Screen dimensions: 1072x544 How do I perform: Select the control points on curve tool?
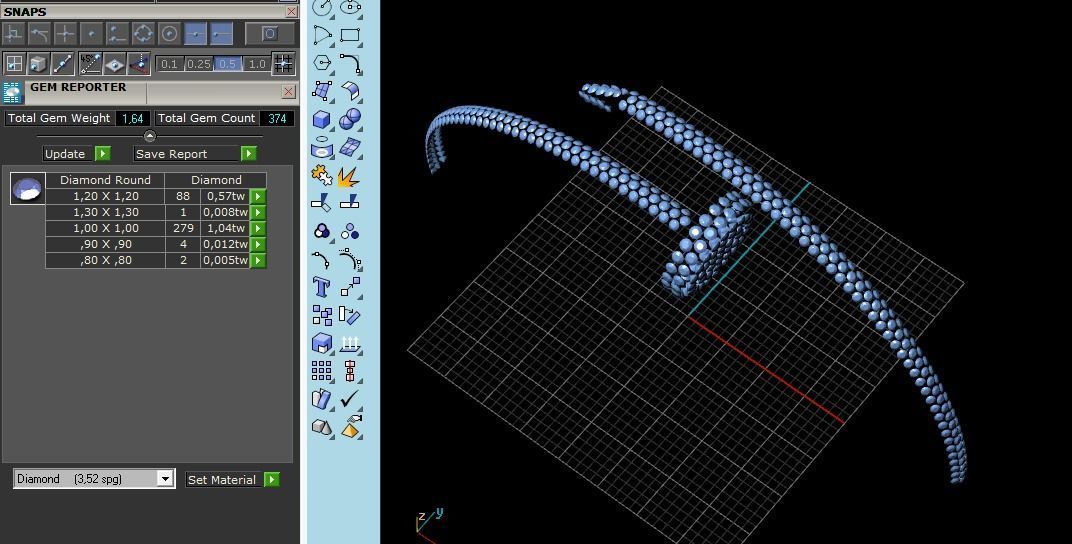[350, 259]
